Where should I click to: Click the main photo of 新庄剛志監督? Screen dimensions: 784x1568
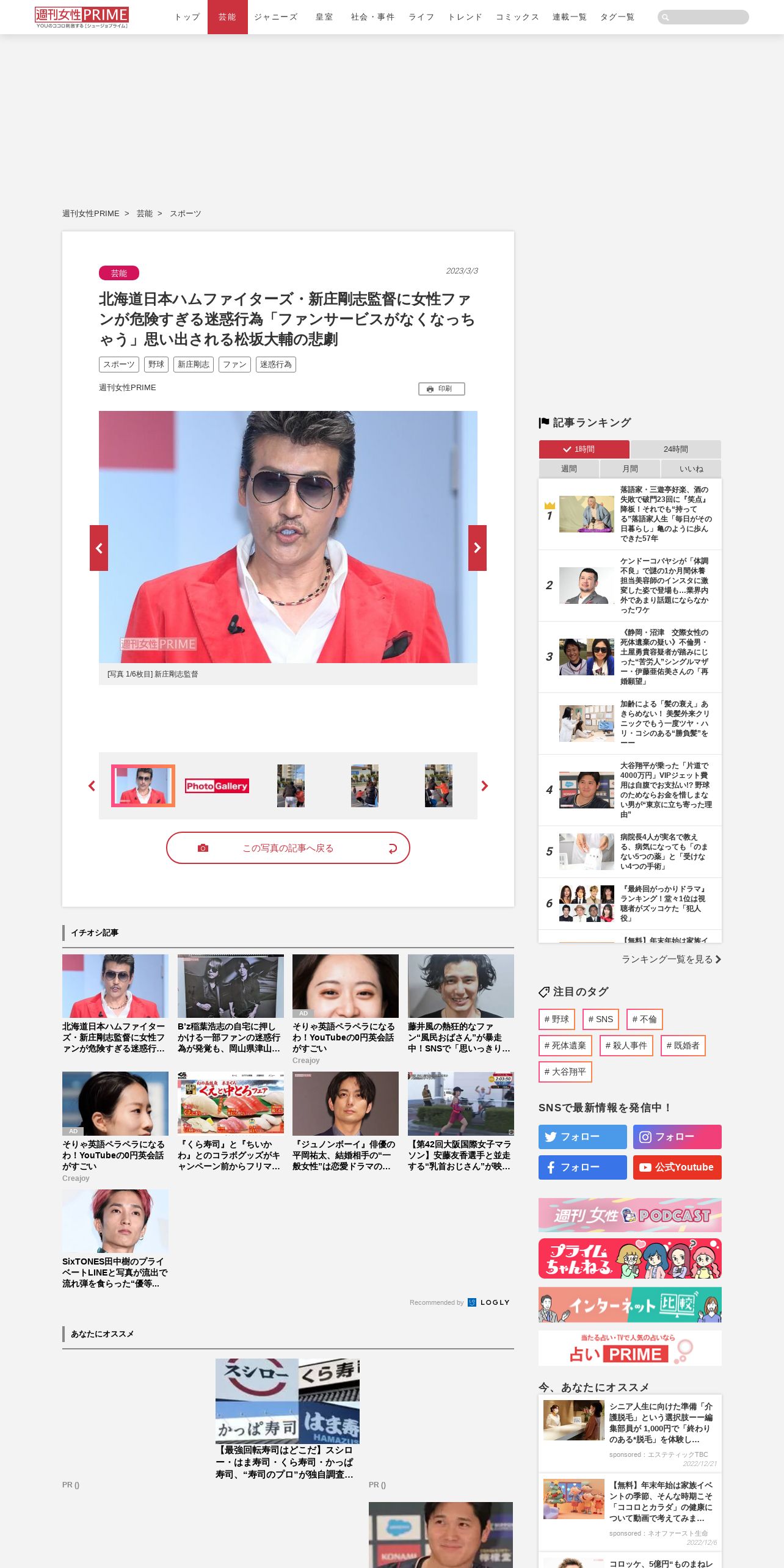(288, 537)
